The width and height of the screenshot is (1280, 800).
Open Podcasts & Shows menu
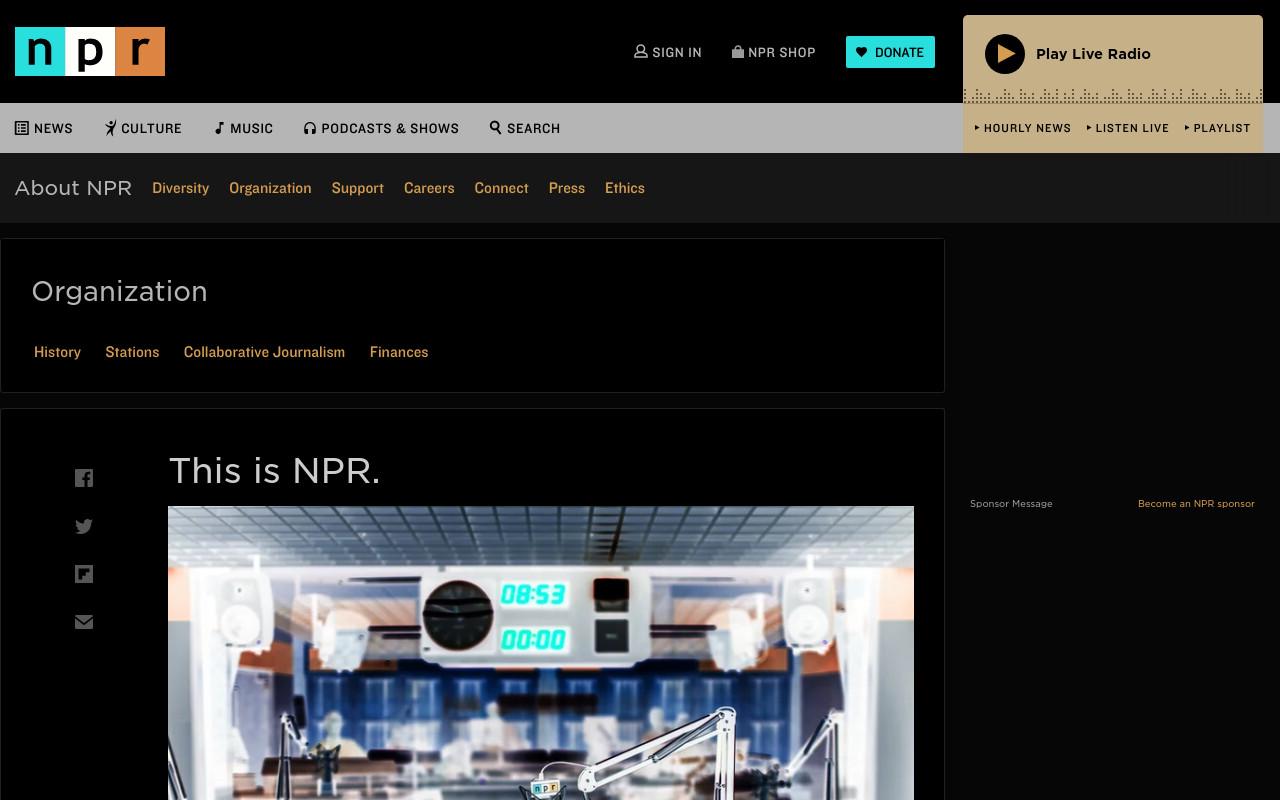(381, 128)
